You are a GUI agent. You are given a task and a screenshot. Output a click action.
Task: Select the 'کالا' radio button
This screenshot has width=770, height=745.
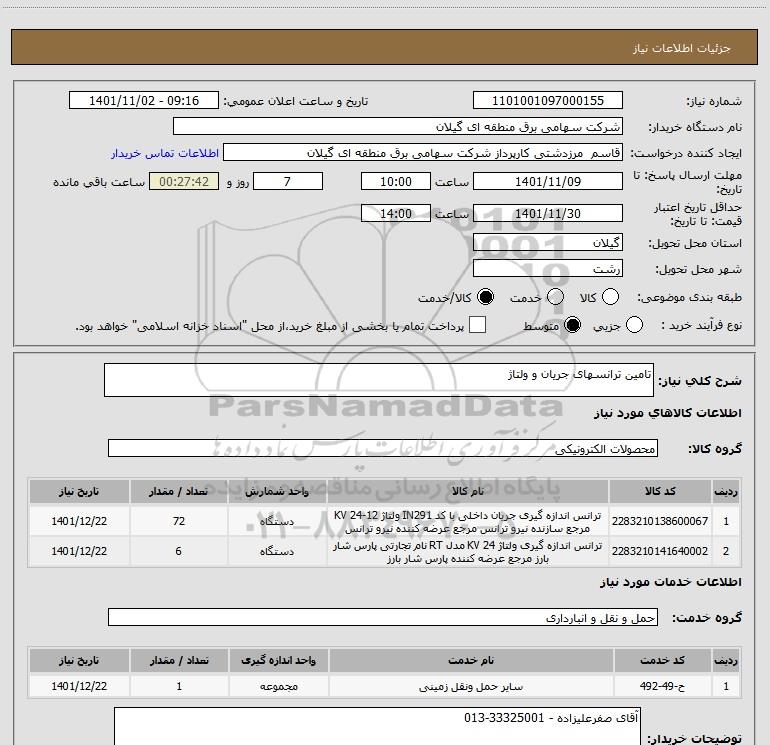click(x=610, y=297)
